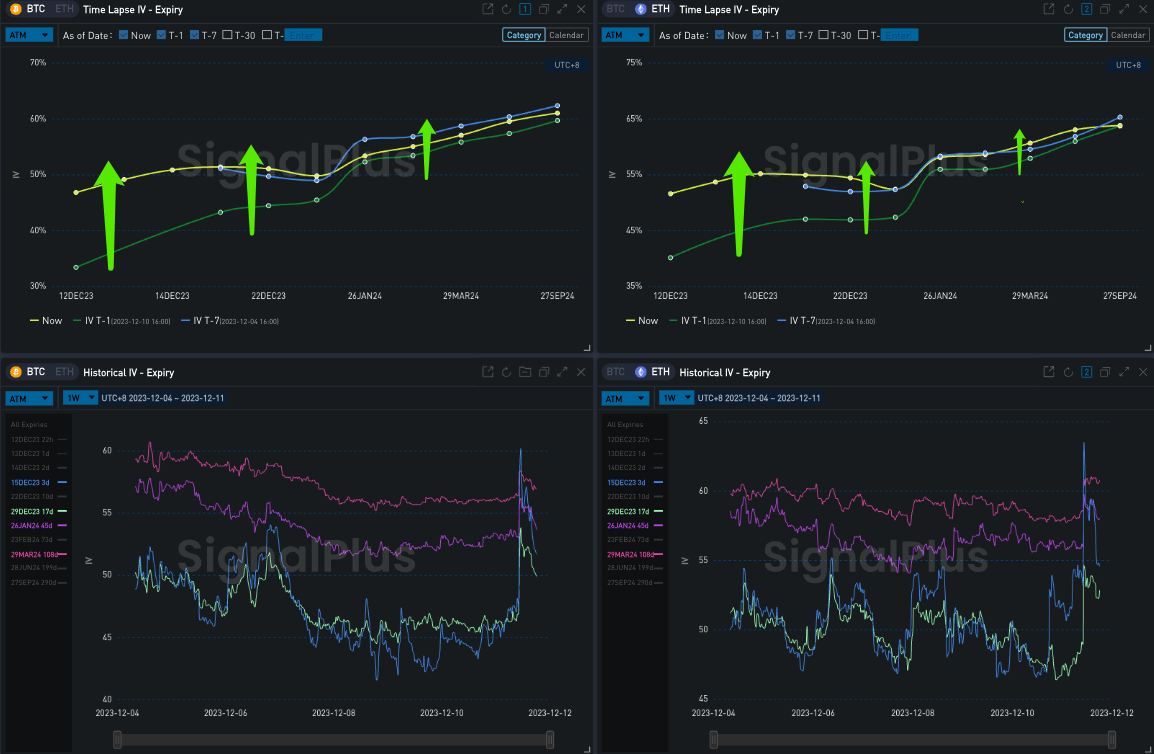Uncheck the T-7 checkbox in BTC Time Lapse panel
Viewport: 1154px width, 754px height.
(193, 35)
